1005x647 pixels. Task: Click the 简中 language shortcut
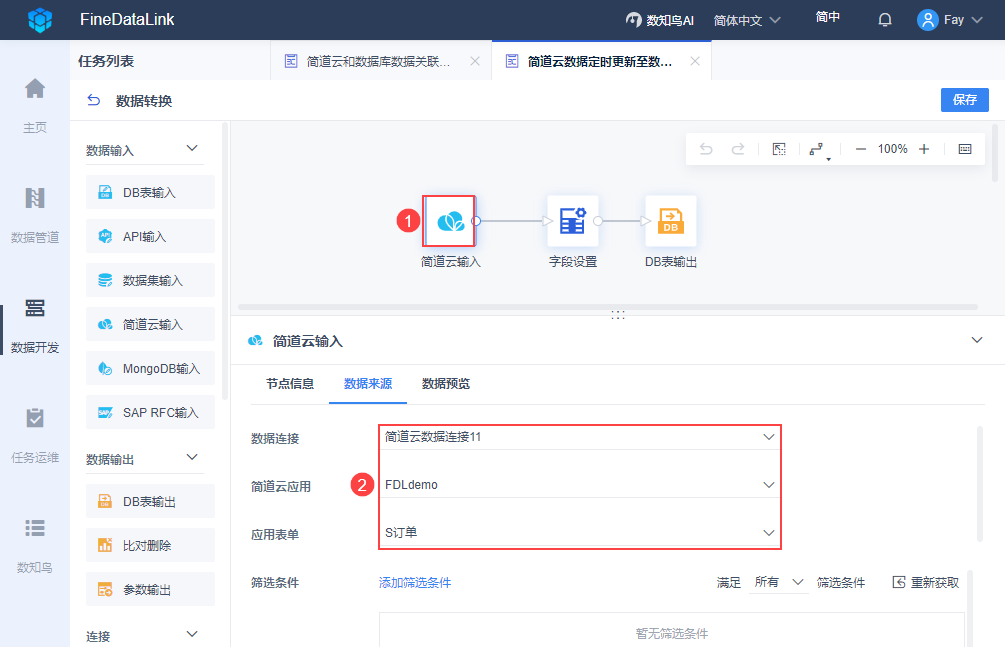click(x=827, y=17)
